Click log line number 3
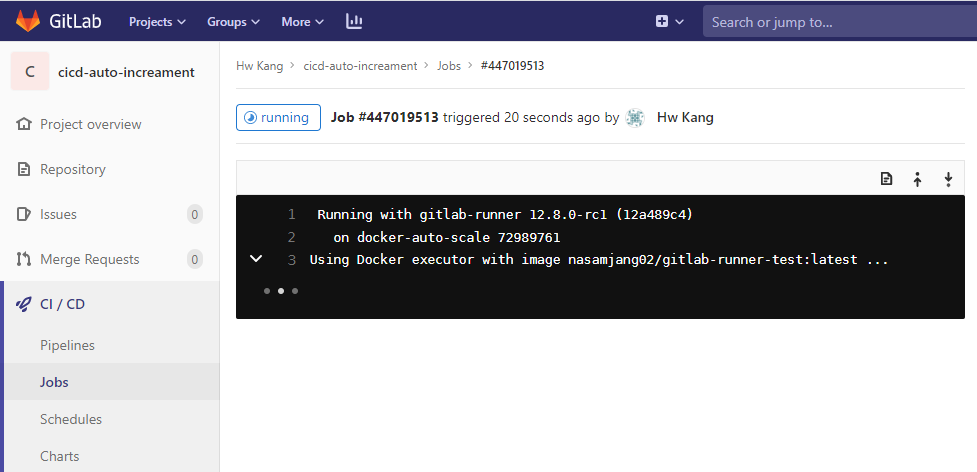Image resolution: width=977 pixels, height=472 pixels. click(x=292, y=260)
